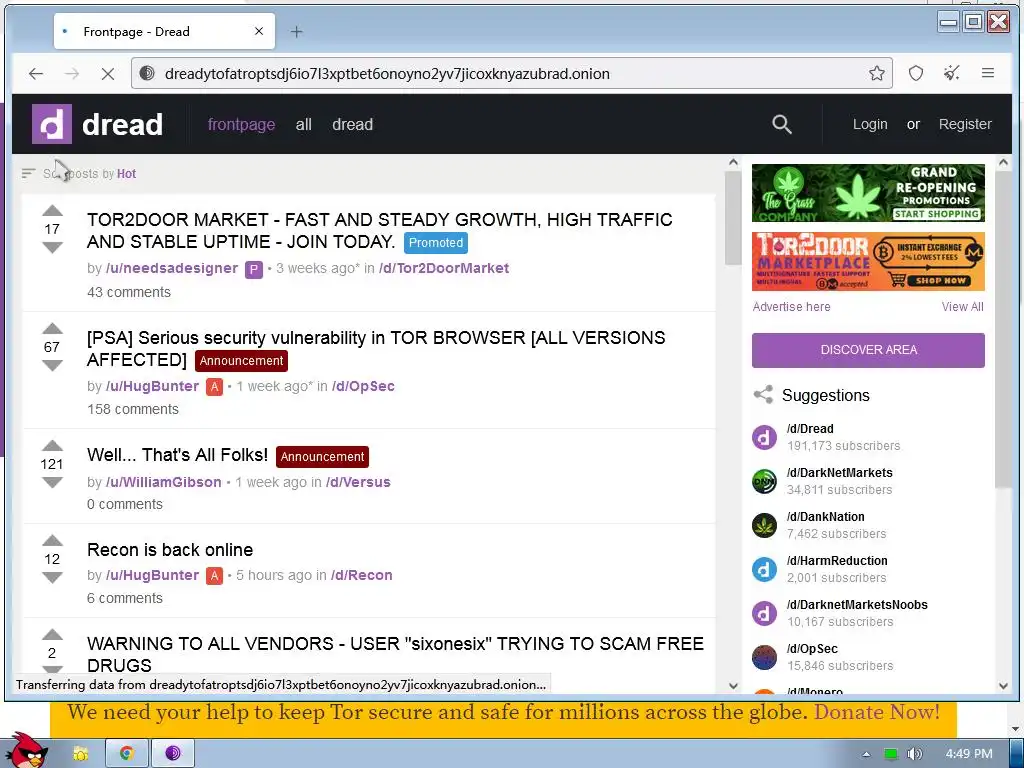Click the Register link
Image resolution: width=1024 pixels, height=768 pixels.
click(x=965, y=124)
